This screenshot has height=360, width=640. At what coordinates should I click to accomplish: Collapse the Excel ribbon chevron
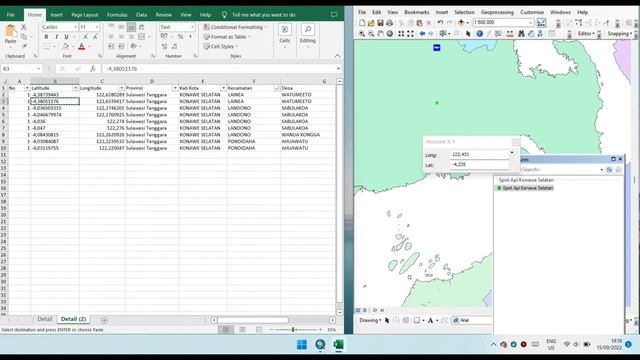(337, 56)
